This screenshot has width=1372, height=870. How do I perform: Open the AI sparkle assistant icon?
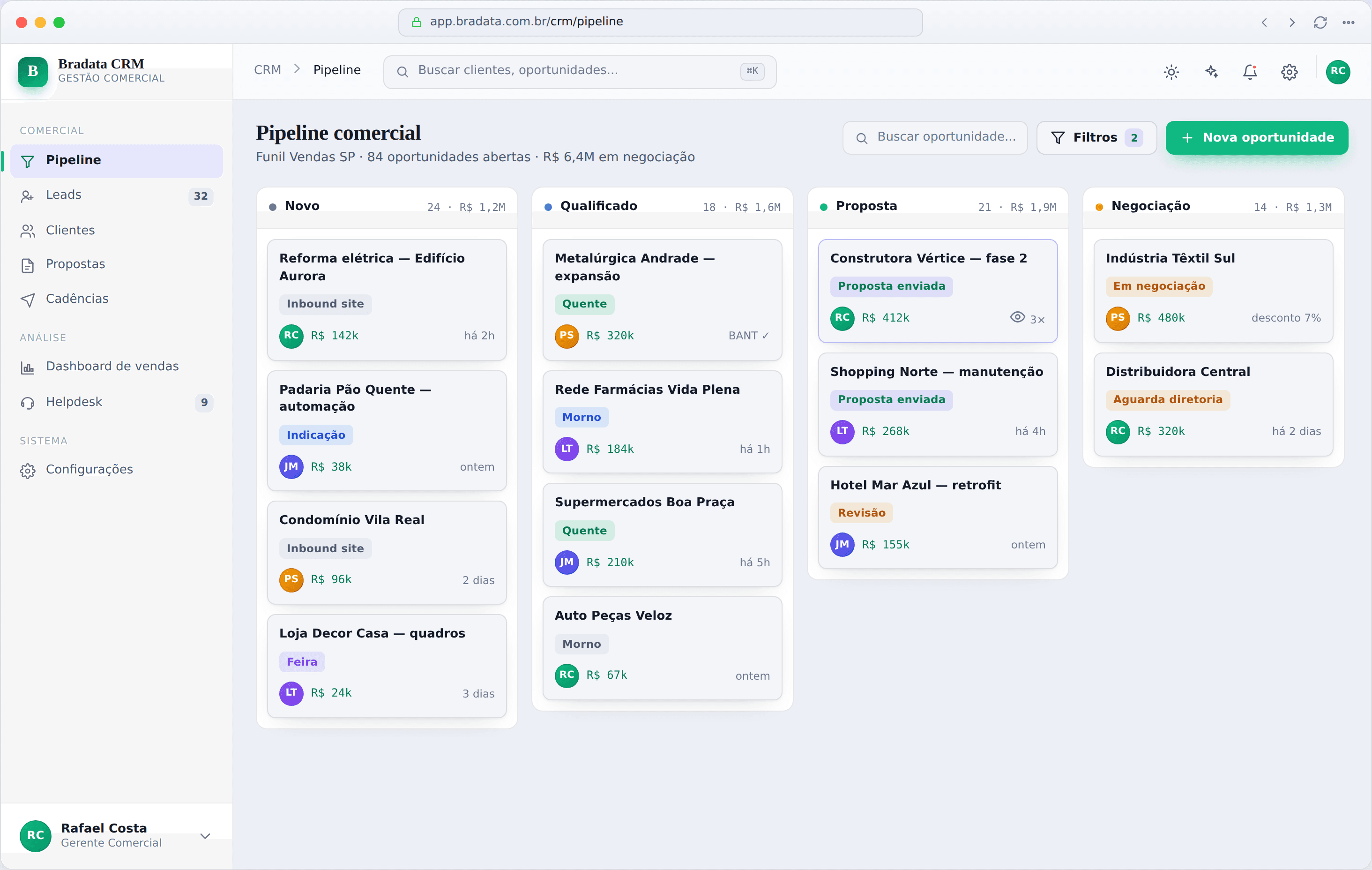point(1211,72)
